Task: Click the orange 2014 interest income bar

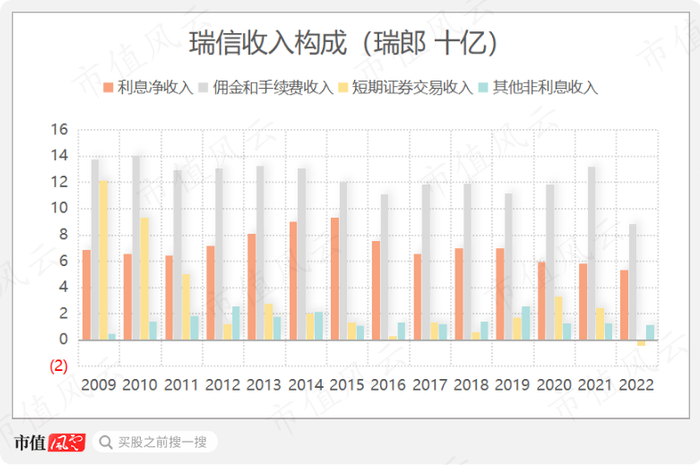Action: click(293, 281)
